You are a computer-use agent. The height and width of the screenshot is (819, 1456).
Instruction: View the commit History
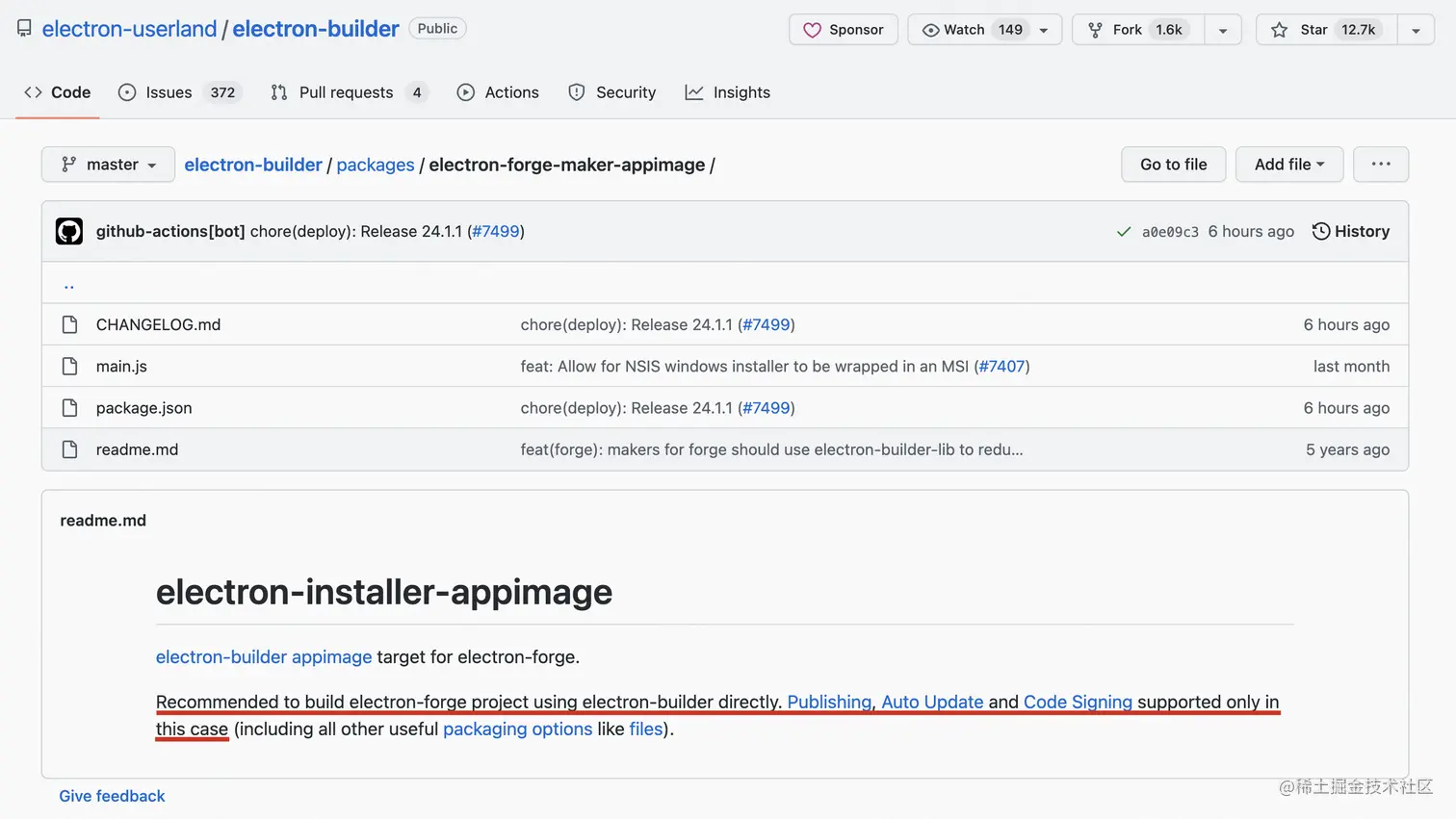[x=1351, y=231]
